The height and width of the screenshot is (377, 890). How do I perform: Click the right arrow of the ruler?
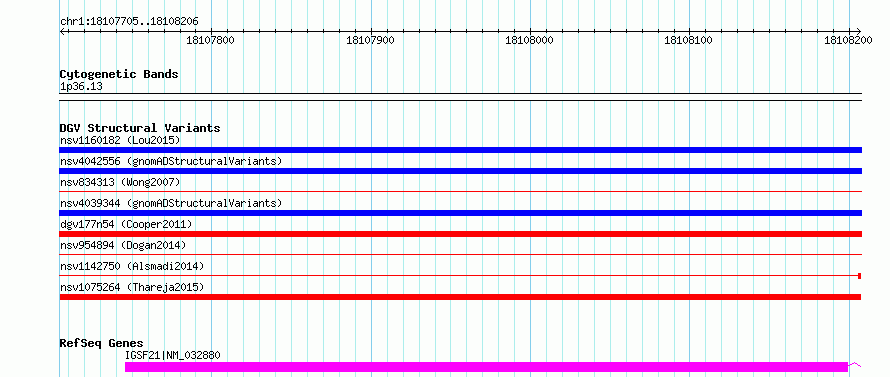tap(859, 31)
